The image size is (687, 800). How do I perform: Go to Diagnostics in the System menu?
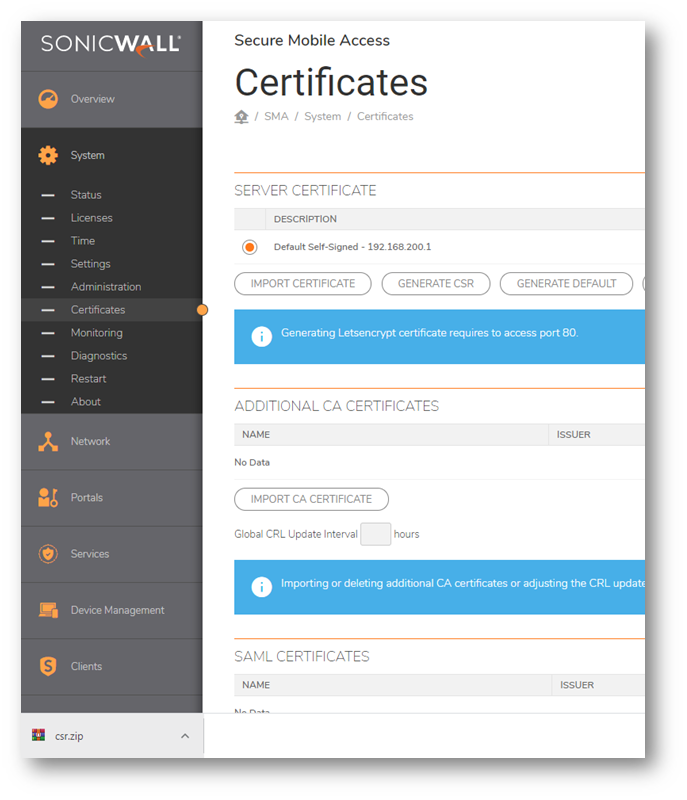pos(98,356)
